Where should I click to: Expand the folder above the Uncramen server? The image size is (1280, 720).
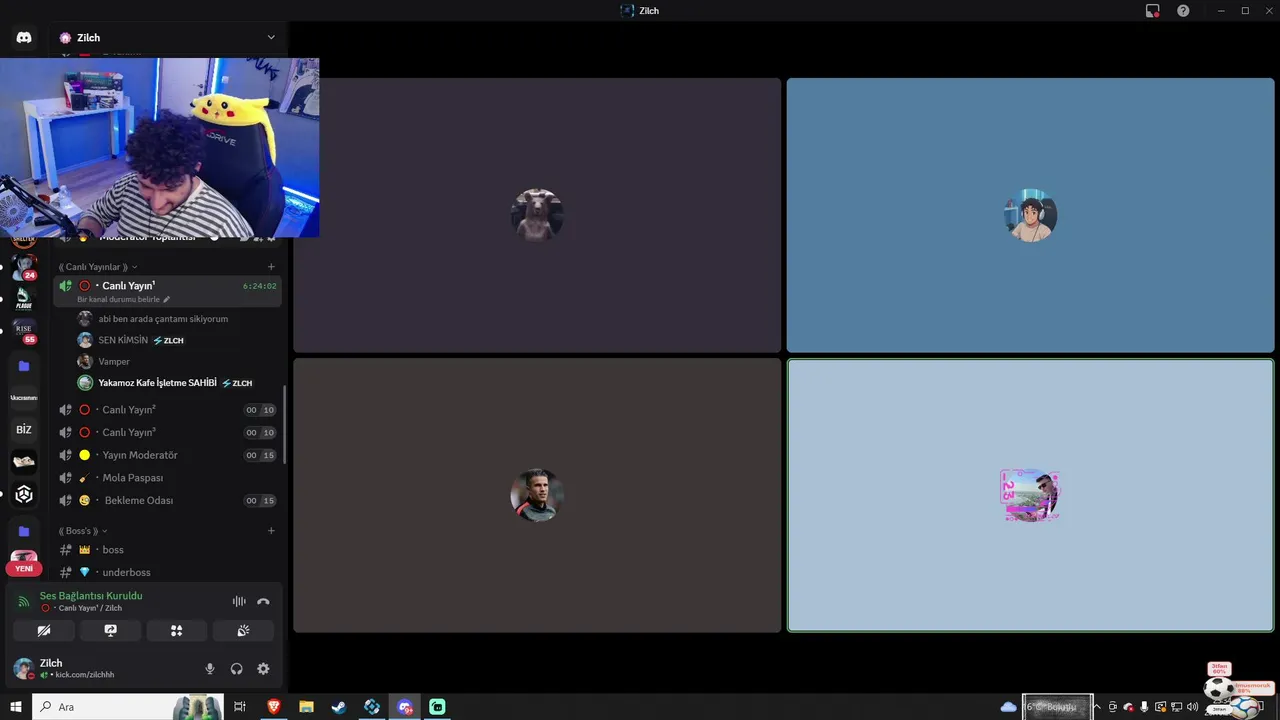click(24, 366)
